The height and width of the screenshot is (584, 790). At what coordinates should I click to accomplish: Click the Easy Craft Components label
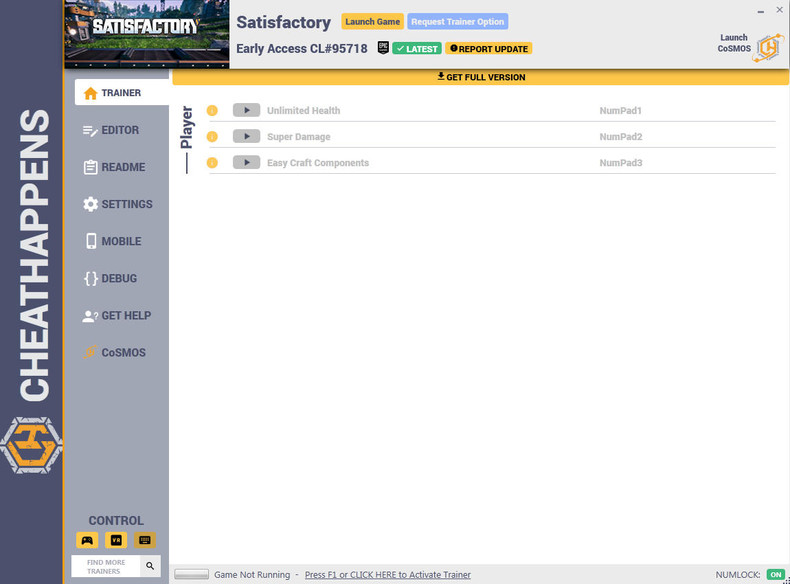click(318, 163)
